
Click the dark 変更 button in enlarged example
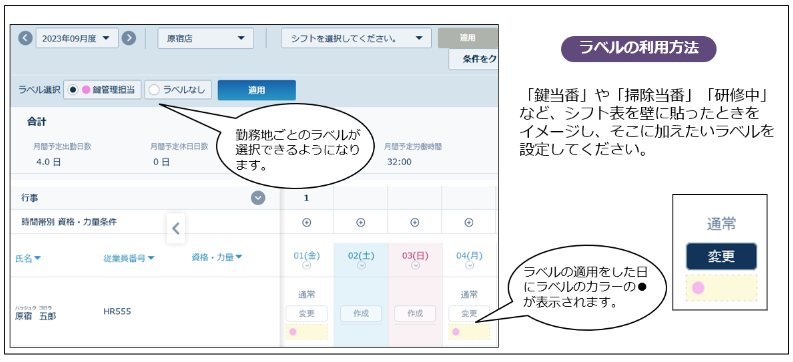pos(721,256)
